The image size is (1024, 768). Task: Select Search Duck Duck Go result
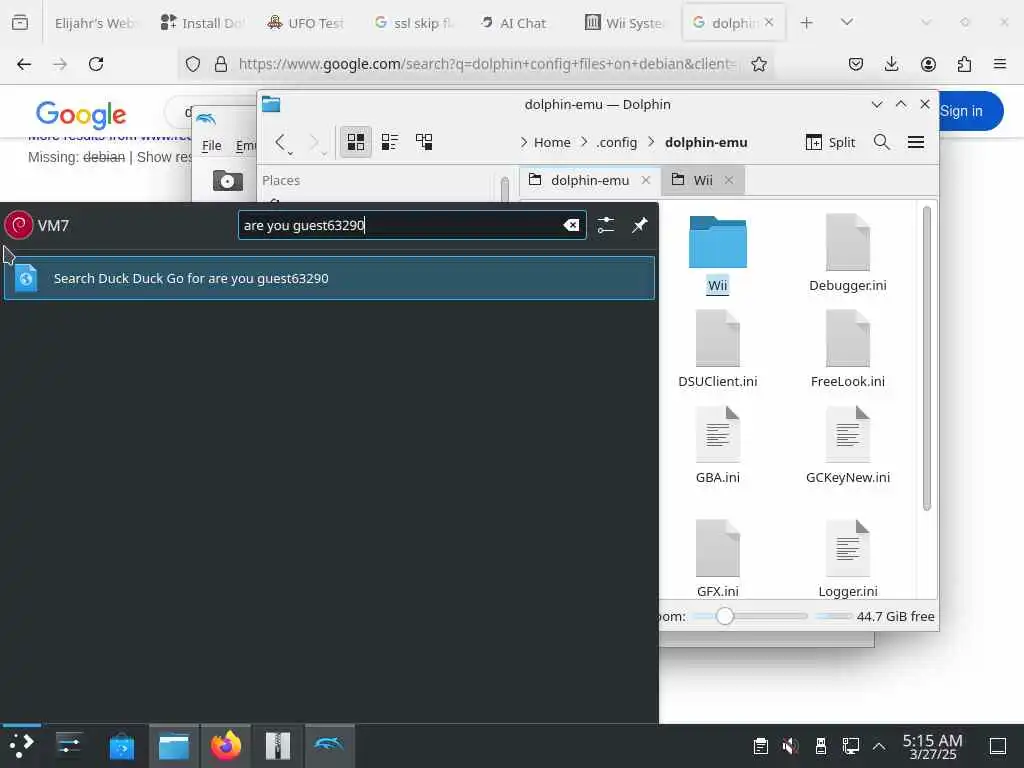coord(329,278)
